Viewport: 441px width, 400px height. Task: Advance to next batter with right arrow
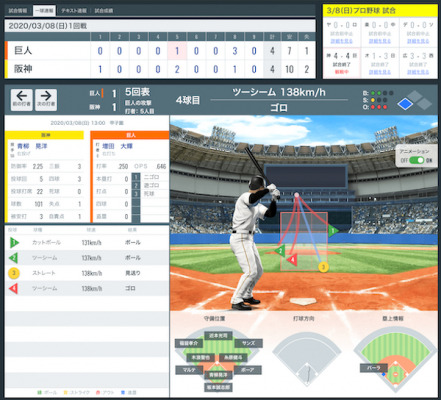pos(46,99)
